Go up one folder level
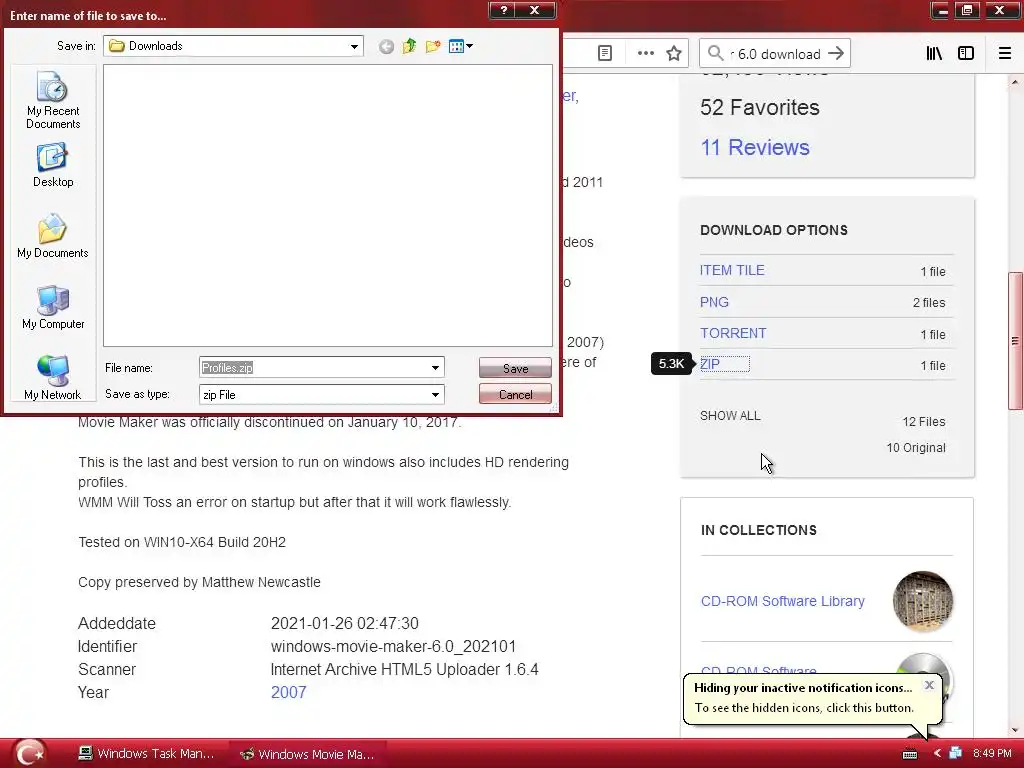The width and height of the screenshot is (1024, 768). pyautogui.click(x=409, y=46)
